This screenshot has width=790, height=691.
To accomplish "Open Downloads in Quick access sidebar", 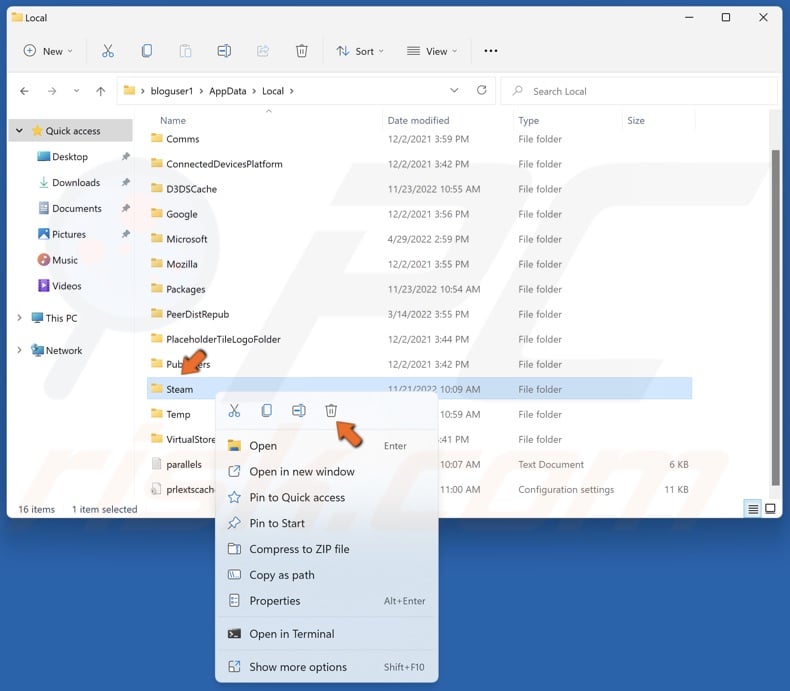I will (x=76, y=183).
